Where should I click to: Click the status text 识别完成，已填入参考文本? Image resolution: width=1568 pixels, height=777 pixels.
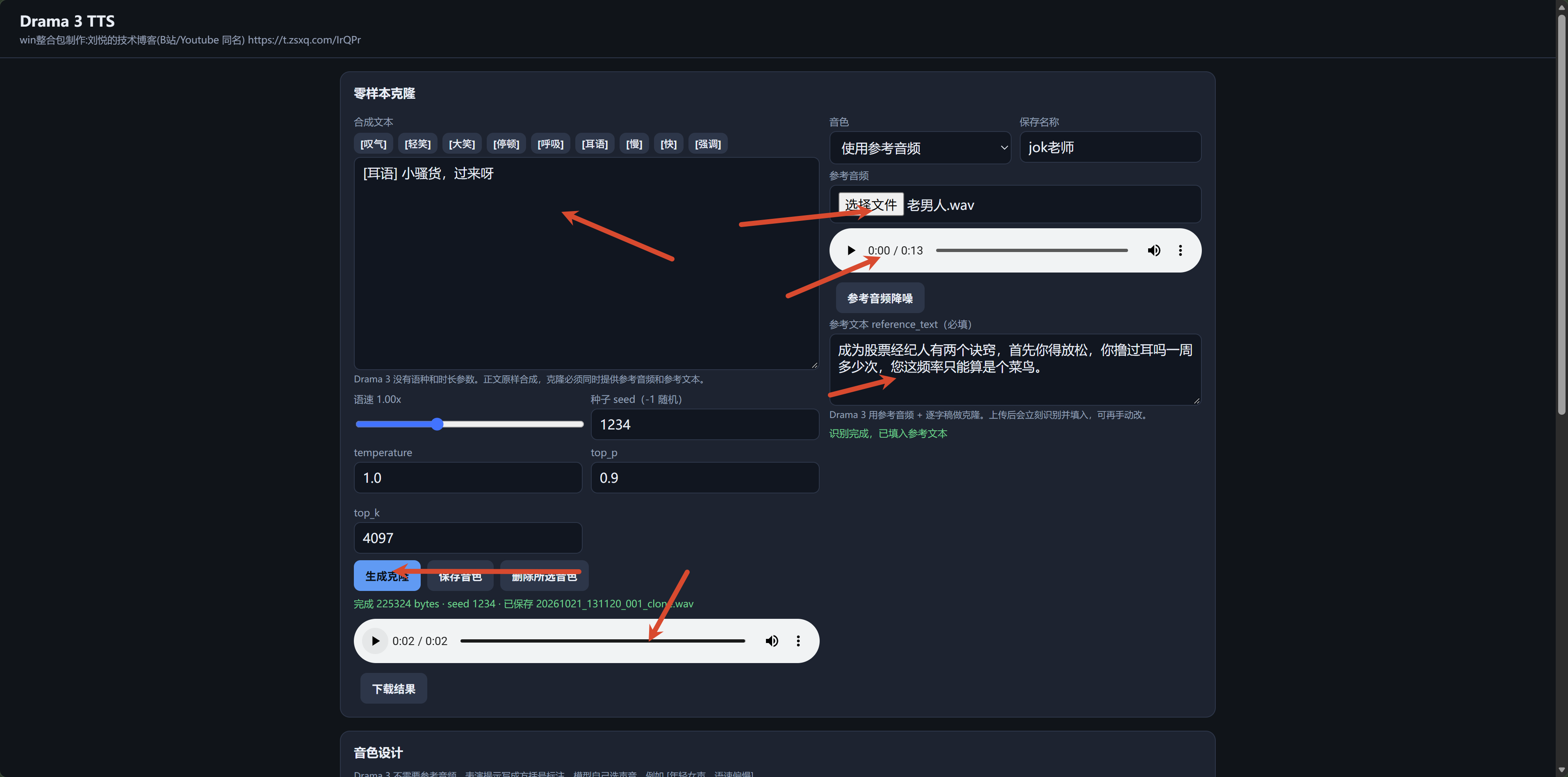888,433
